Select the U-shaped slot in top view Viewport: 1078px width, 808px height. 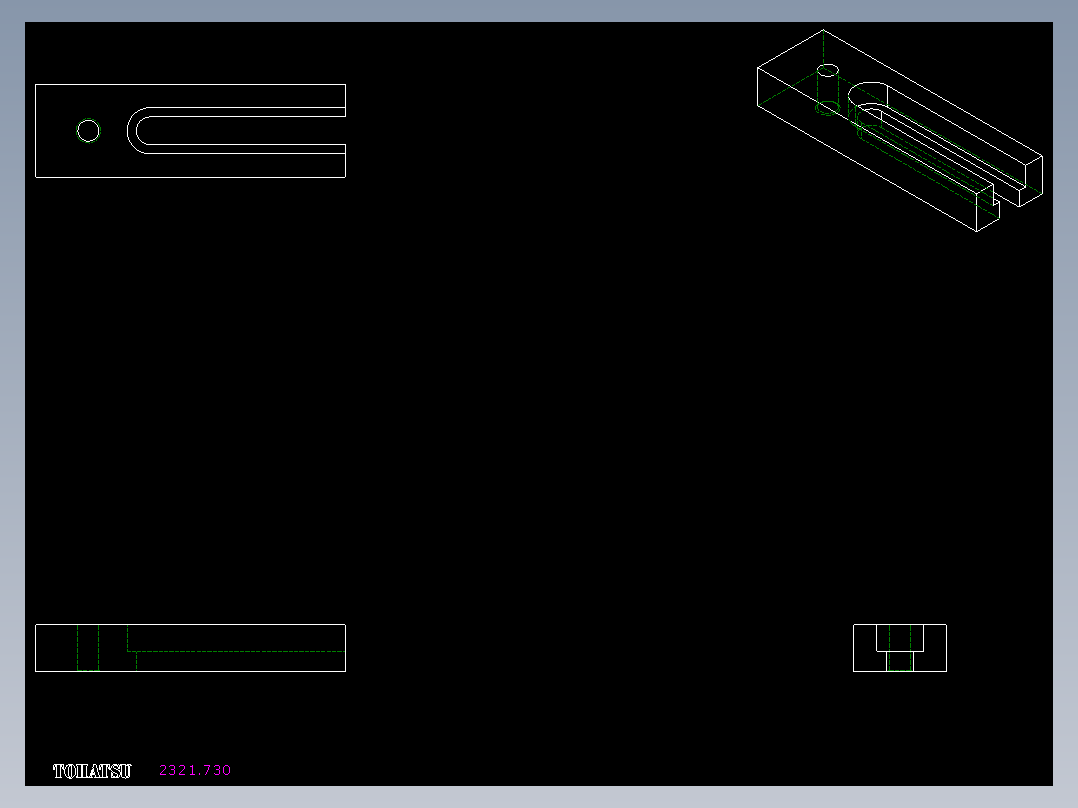coord(236,130)
